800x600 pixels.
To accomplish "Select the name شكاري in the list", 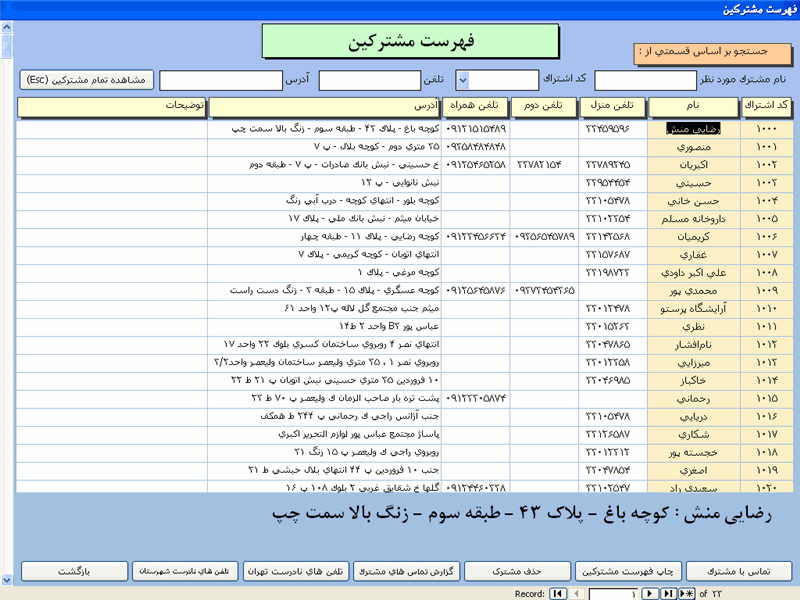I will point(693,435).
